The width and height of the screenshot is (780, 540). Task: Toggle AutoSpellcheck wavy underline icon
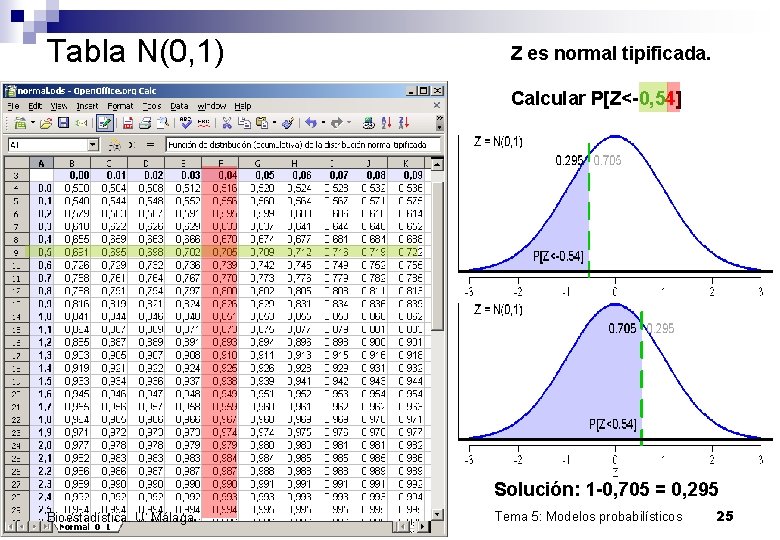203,123
